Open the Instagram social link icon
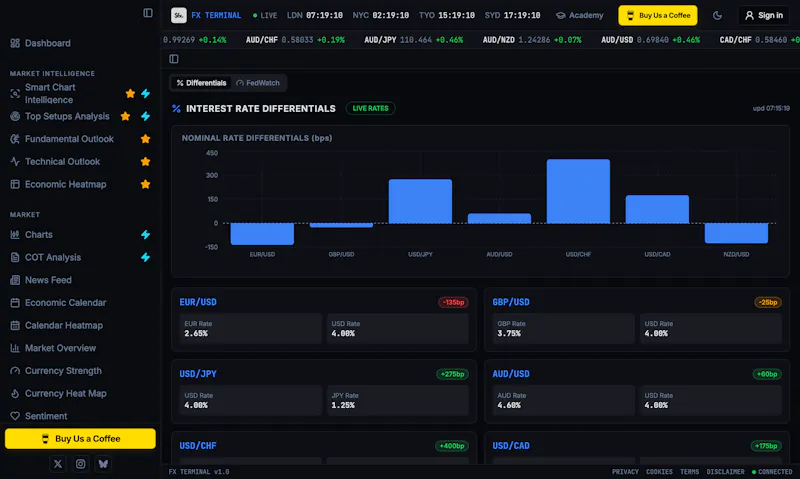This screenshot has height=479, width=800. point(81,464)
